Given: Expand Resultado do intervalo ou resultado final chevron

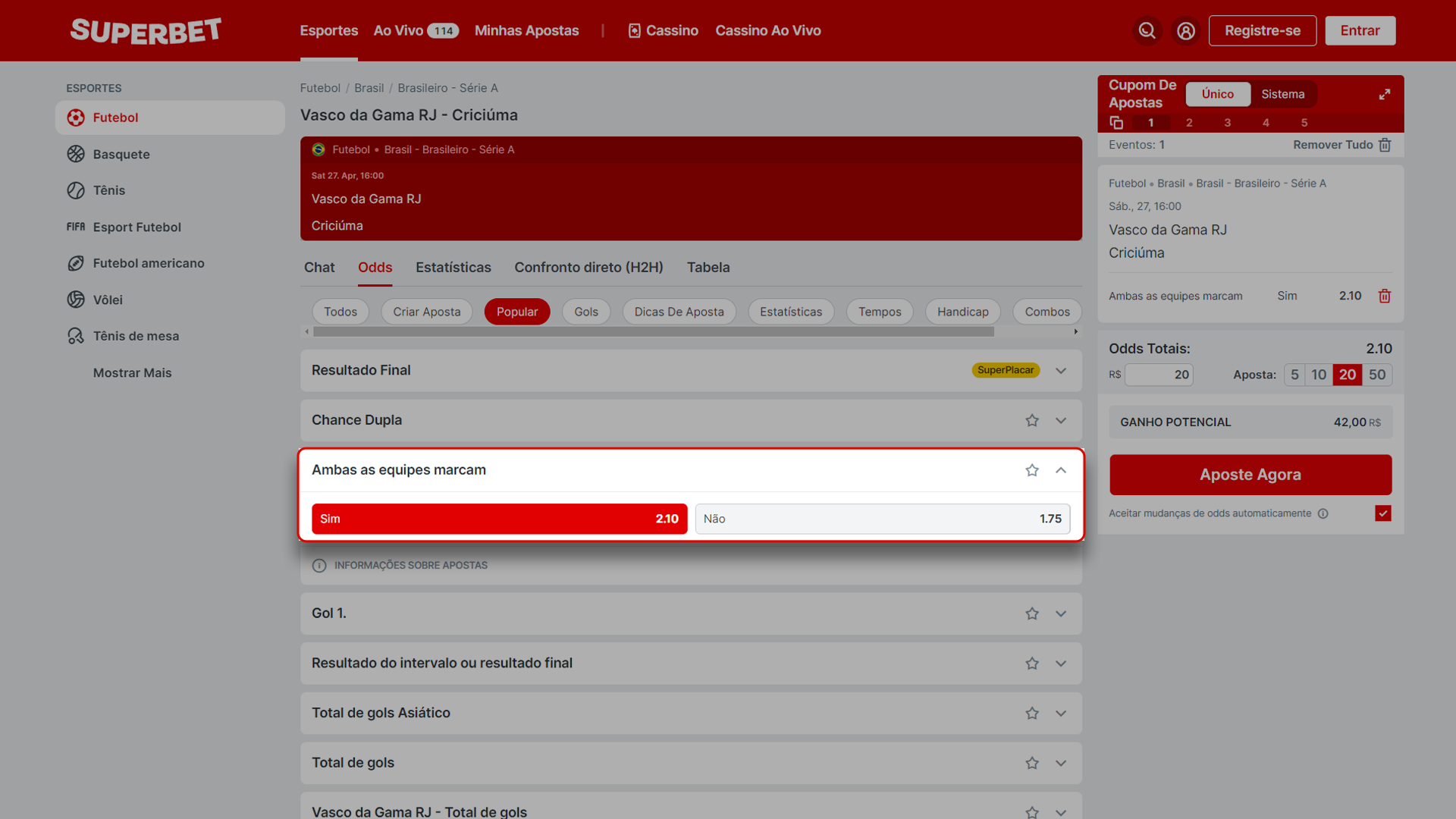Looking at the screenshot, I should click(x=1061, y=664).
